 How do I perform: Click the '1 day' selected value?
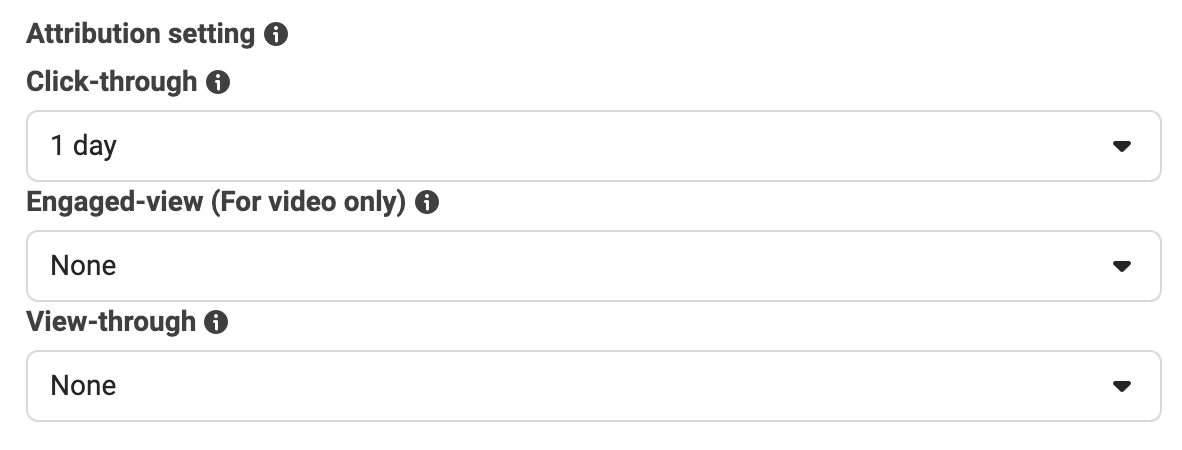[x=84, y=145]
